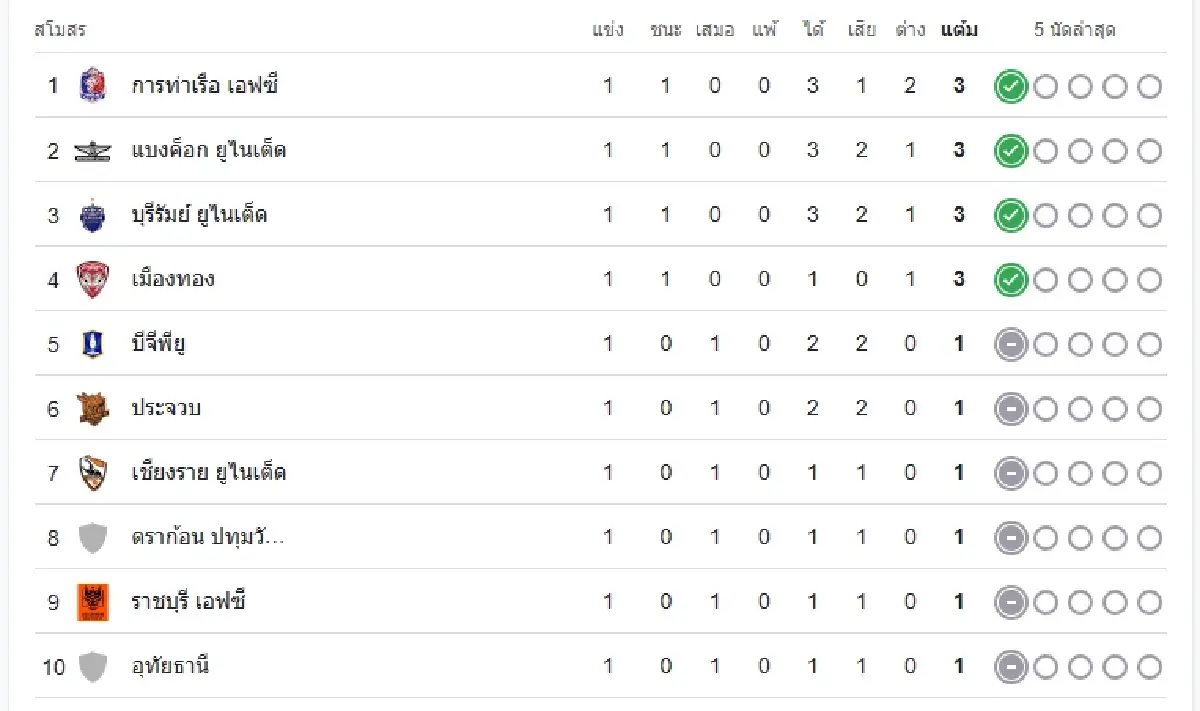Screen dimensions: 1200x711
Task: Click the shield placeholder logo beside ดราก้อน ปทุมวั...
Action: pos(92,538)
